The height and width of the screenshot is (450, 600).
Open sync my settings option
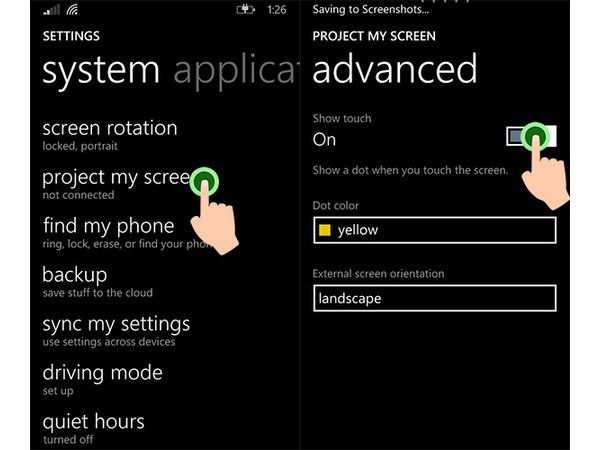click(116, 330)
